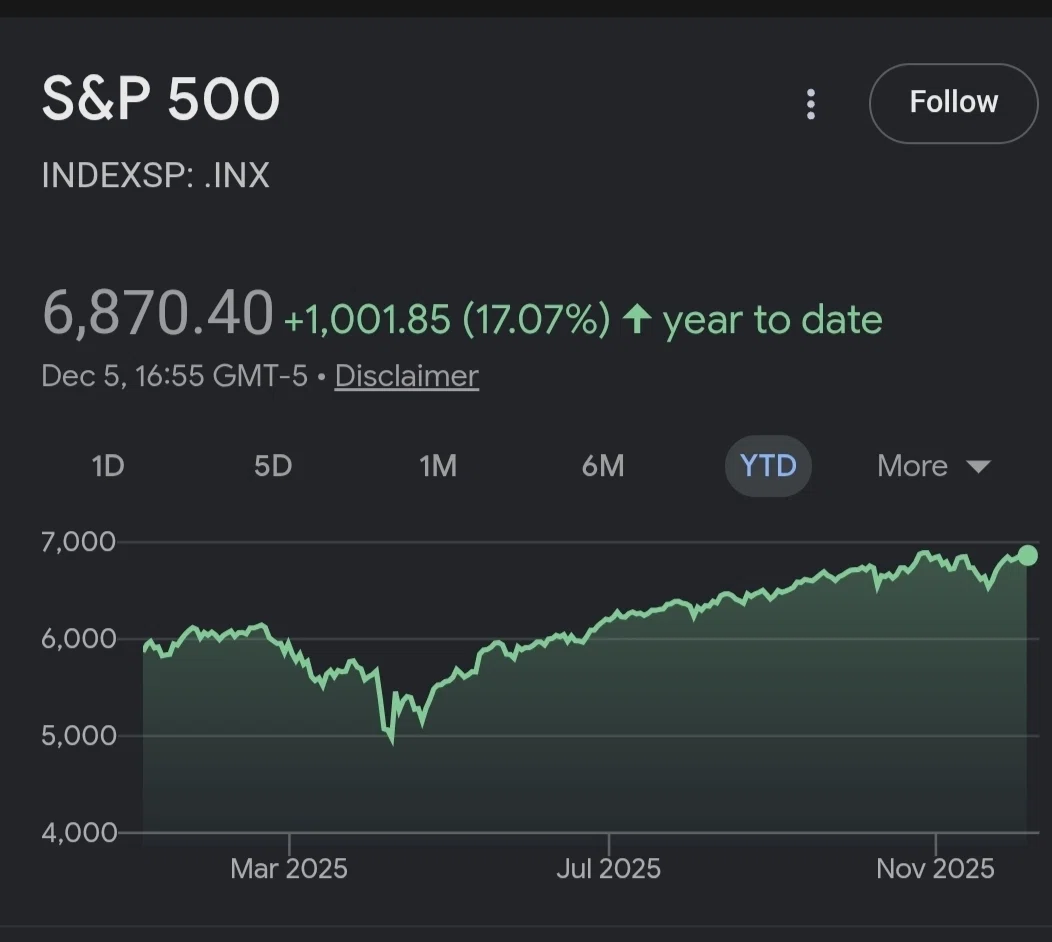
Task: Click the Nov 2025 axis label
Action: [x=935, y=869]
